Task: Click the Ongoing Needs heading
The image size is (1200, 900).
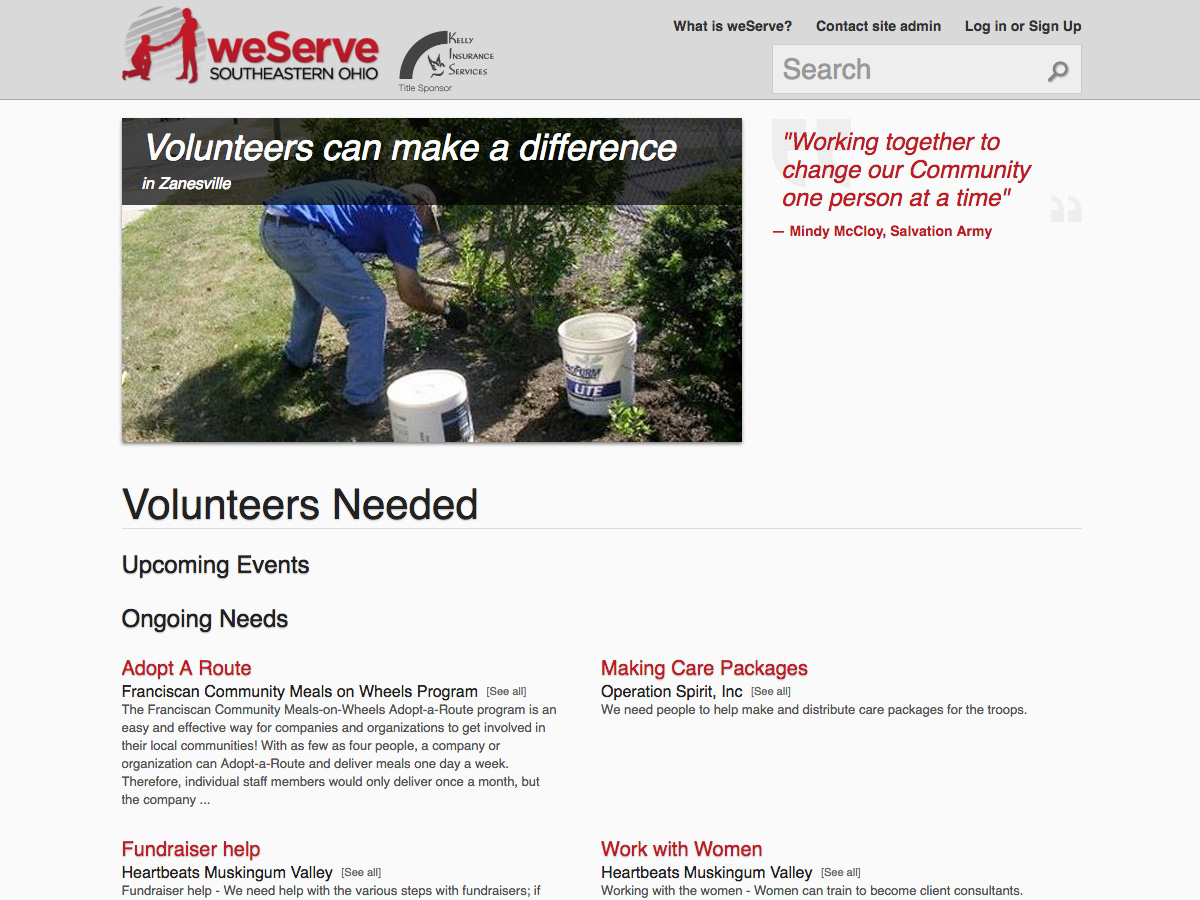Action: (205, 619)
